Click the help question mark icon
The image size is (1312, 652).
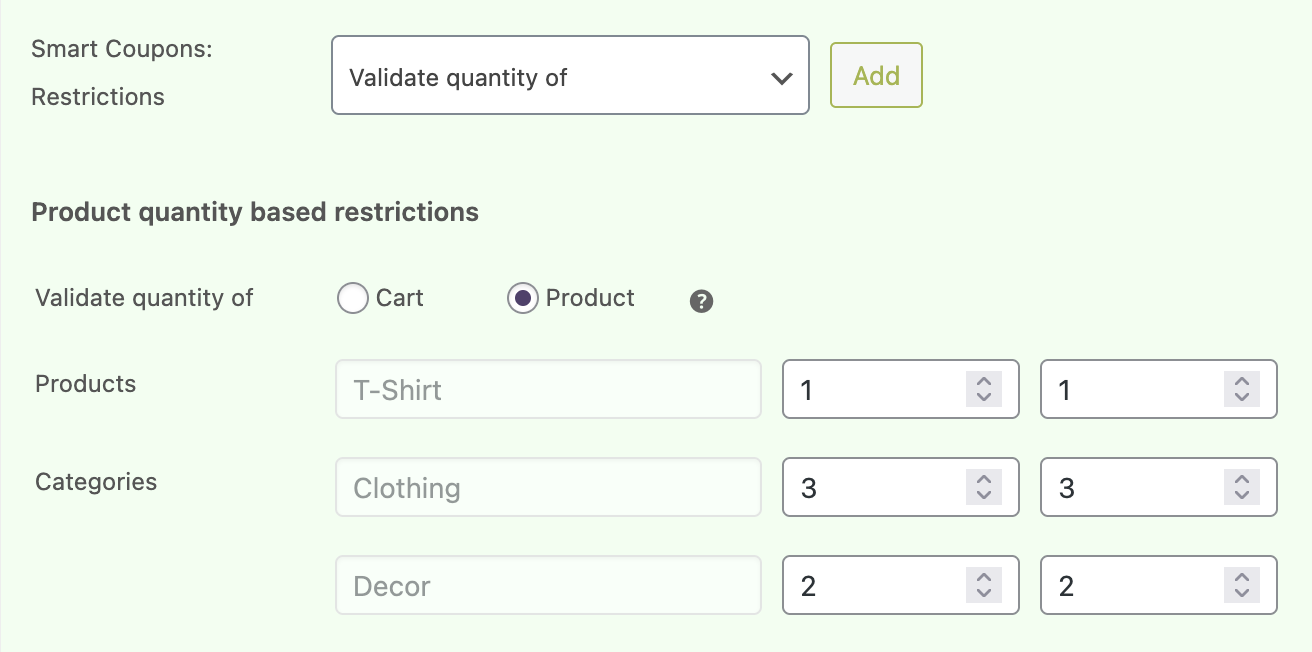[702, 301]
